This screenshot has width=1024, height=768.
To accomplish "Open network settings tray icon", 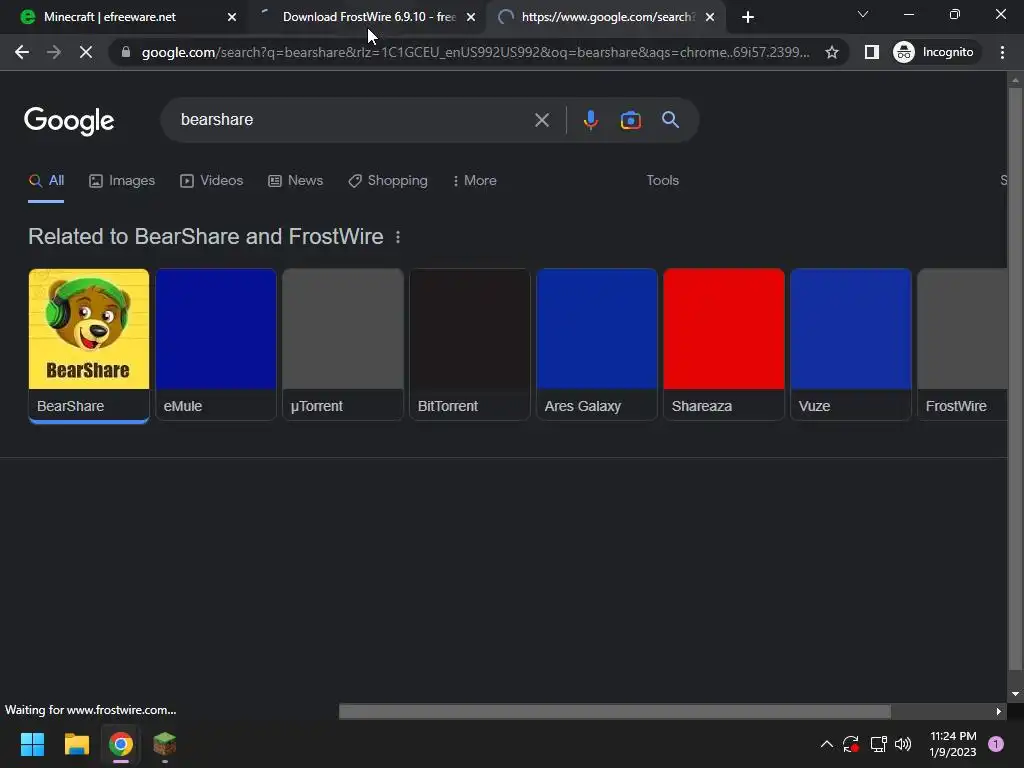I will [x=878, y=744].
